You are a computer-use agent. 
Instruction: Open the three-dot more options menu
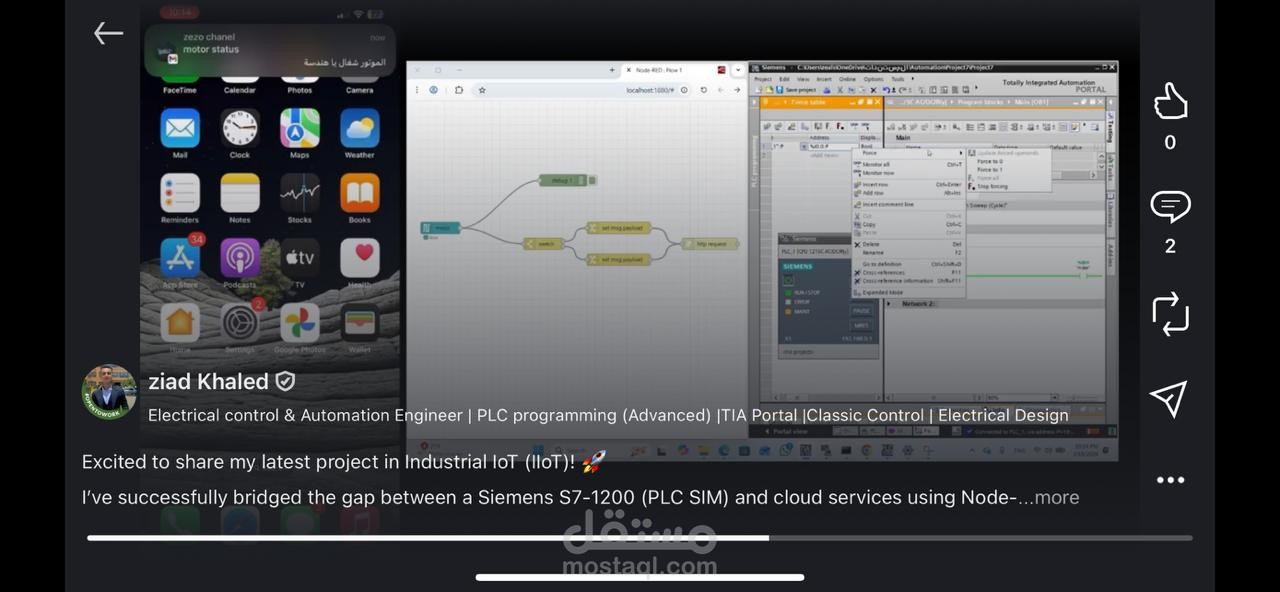(1170, 480)
